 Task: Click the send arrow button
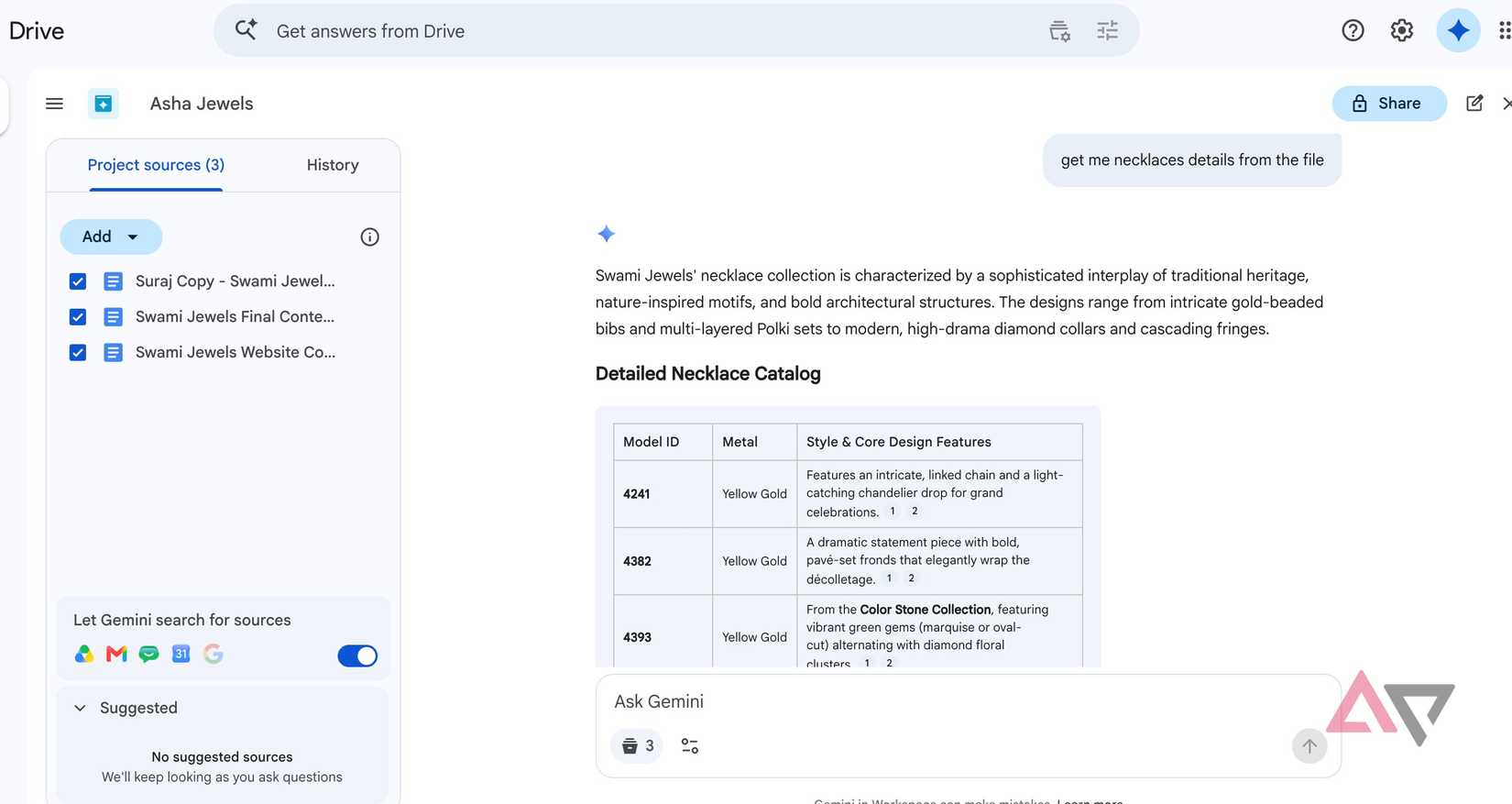click(x=1309, y=746)
